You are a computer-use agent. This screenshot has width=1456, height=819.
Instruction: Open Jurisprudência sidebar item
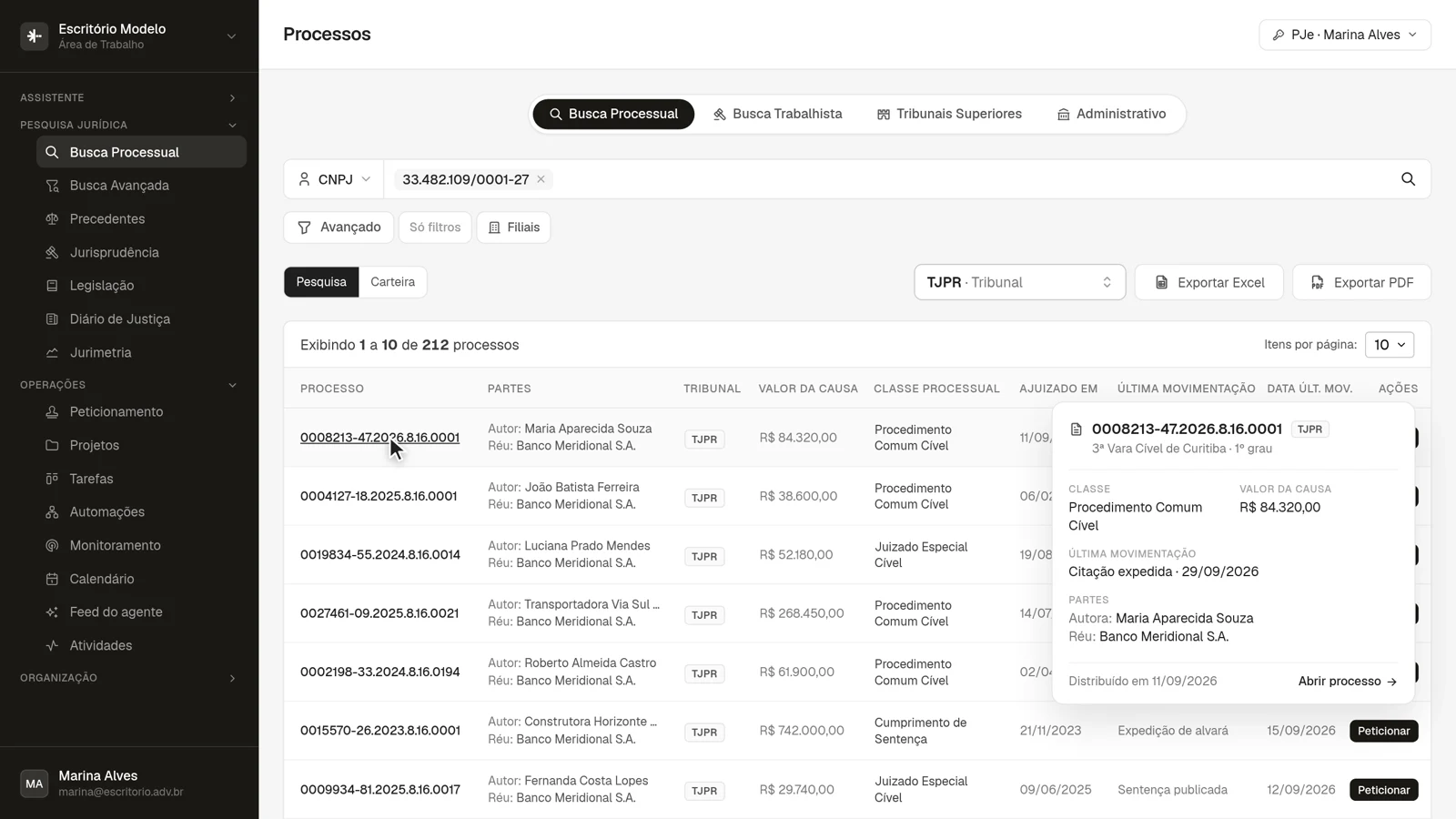point(141,252)
